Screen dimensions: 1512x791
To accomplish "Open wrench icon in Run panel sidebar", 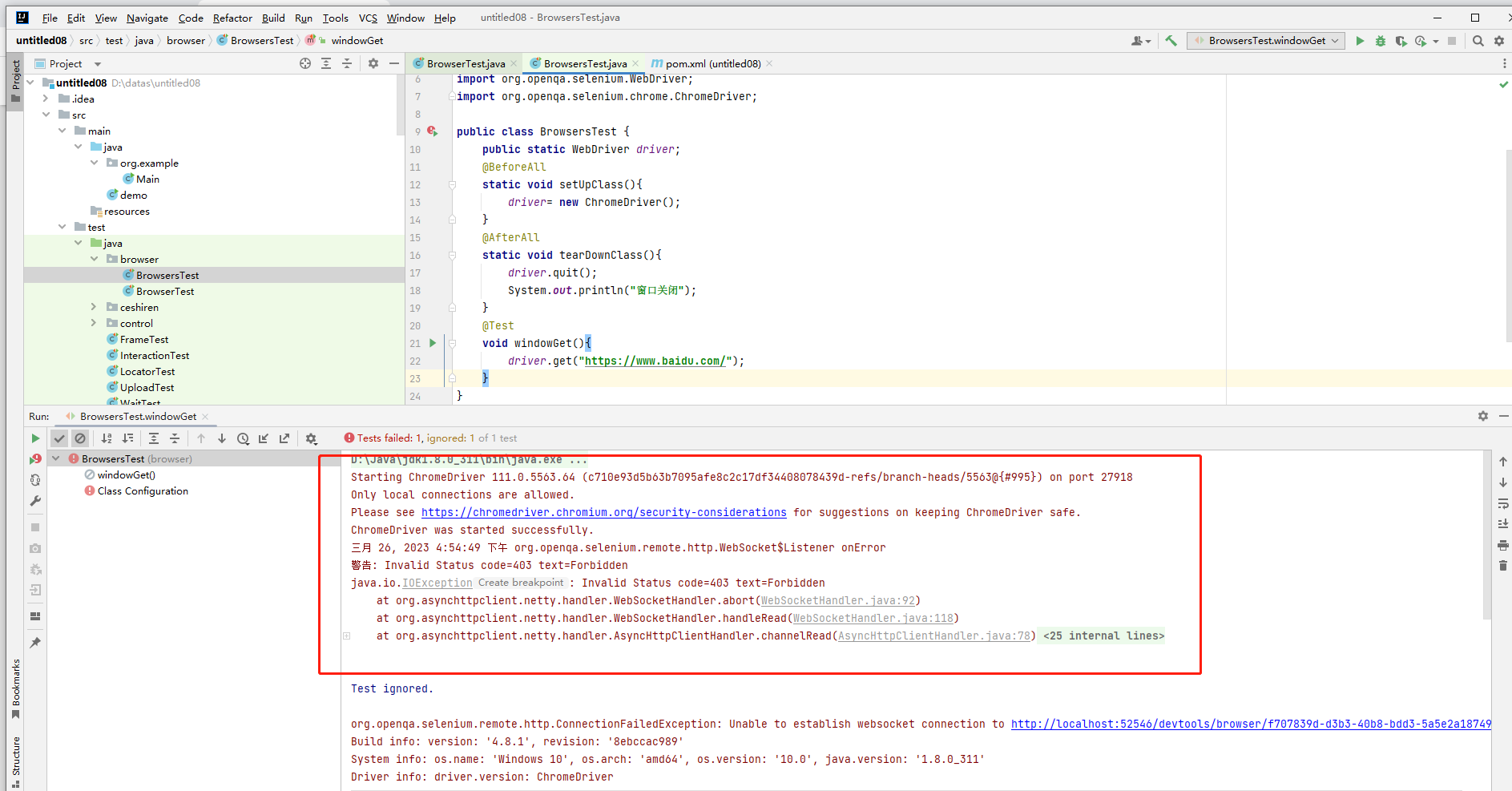I will 35,501.
